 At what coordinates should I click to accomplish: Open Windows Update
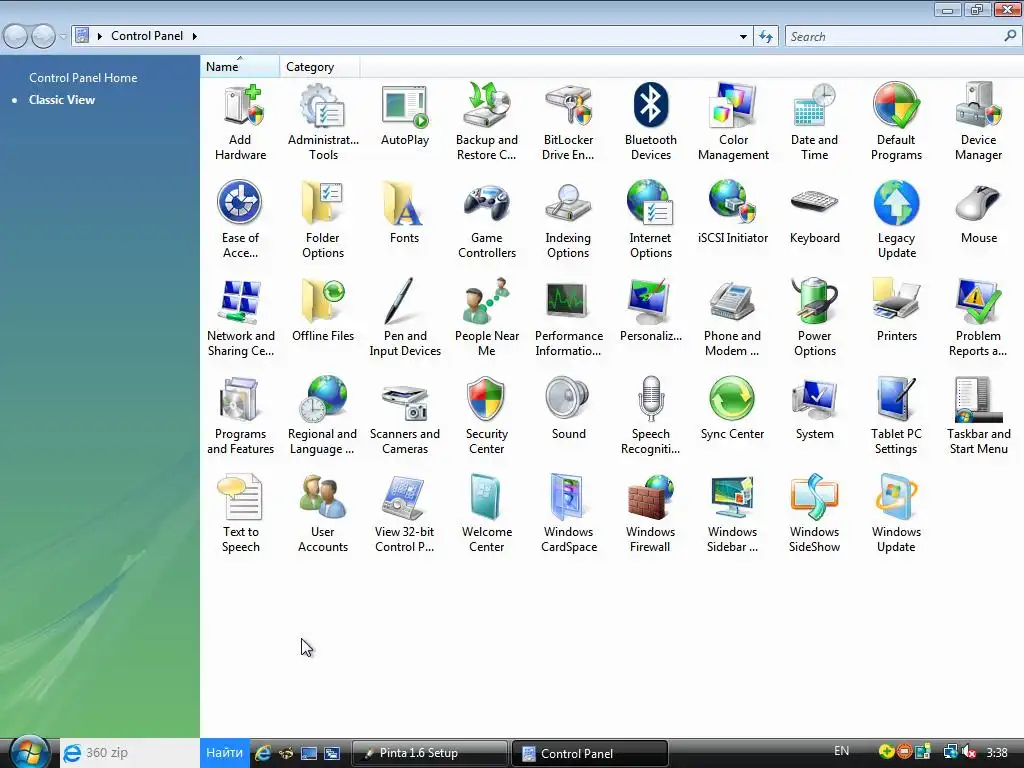tap(896, 513)
